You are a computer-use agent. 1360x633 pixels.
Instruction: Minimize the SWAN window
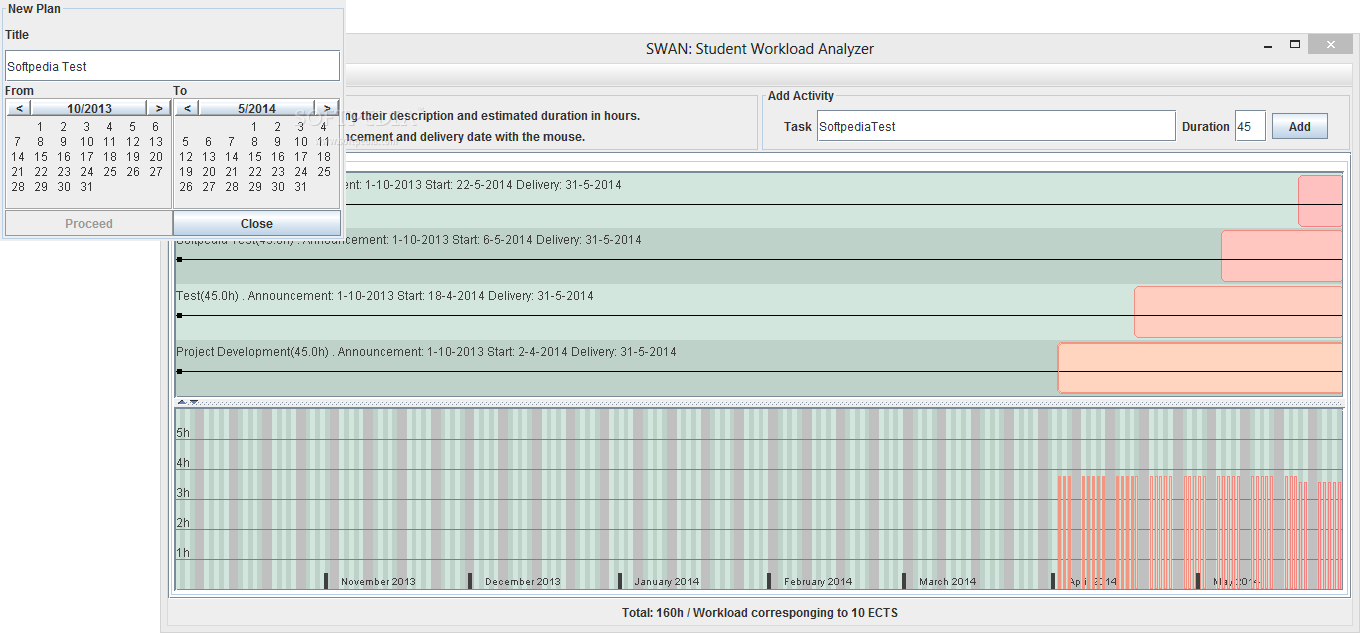click(1267, 45)
